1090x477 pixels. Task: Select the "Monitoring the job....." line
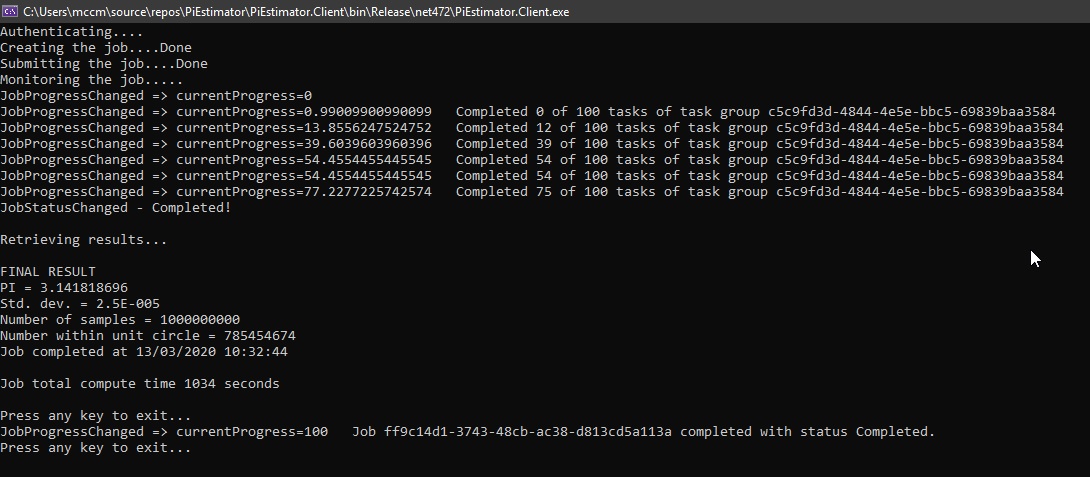(91, 80)
